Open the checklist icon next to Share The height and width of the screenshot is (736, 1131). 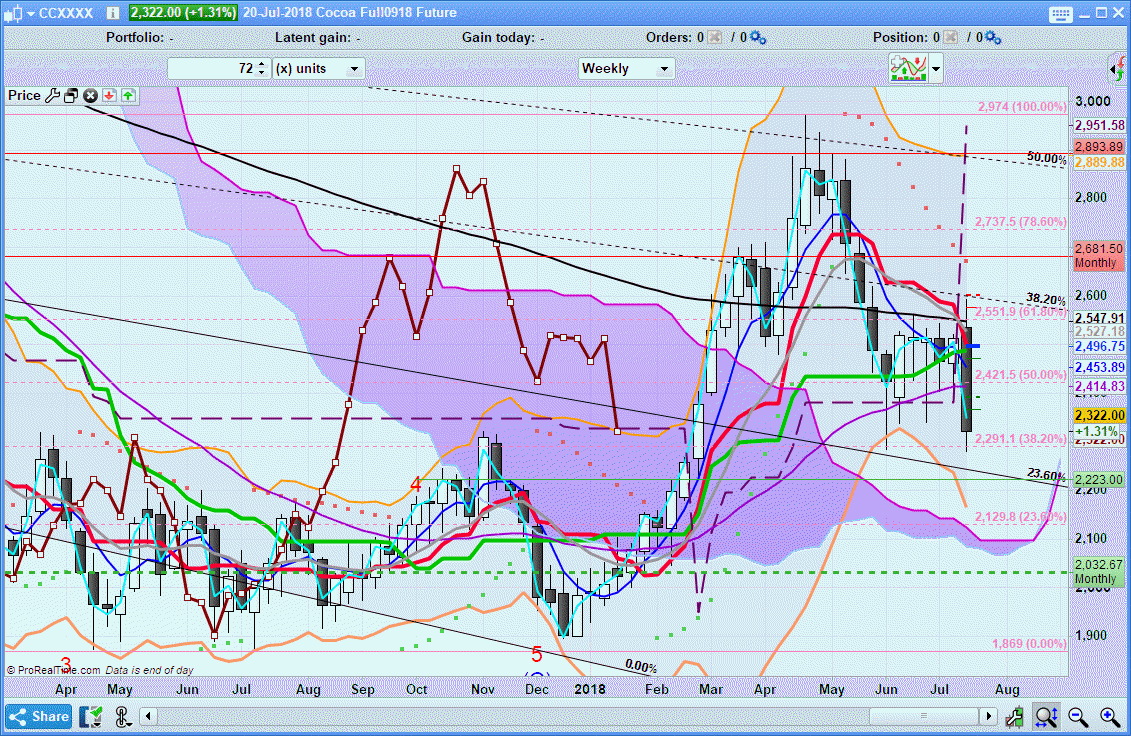point(92,717)
